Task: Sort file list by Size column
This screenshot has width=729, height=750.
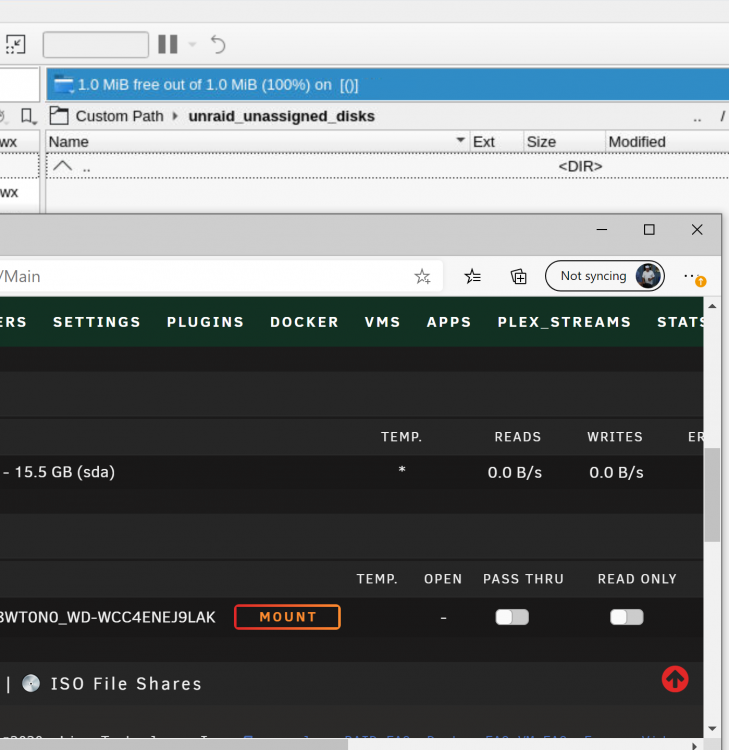Action: tap(564, 142)
